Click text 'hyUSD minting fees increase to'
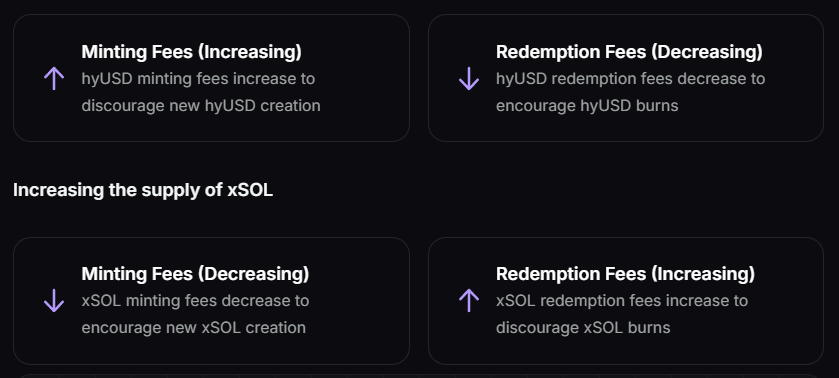The image size is (839, 378). 199,79
